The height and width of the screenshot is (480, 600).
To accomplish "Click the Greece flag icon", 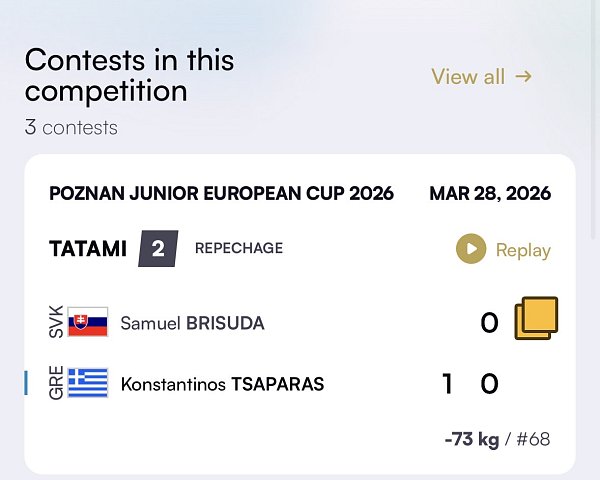I will pos(88,383).
